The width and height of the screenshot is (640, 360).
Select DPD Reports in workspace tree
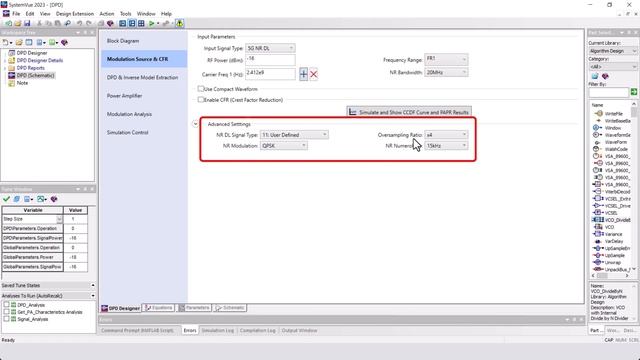31,68
